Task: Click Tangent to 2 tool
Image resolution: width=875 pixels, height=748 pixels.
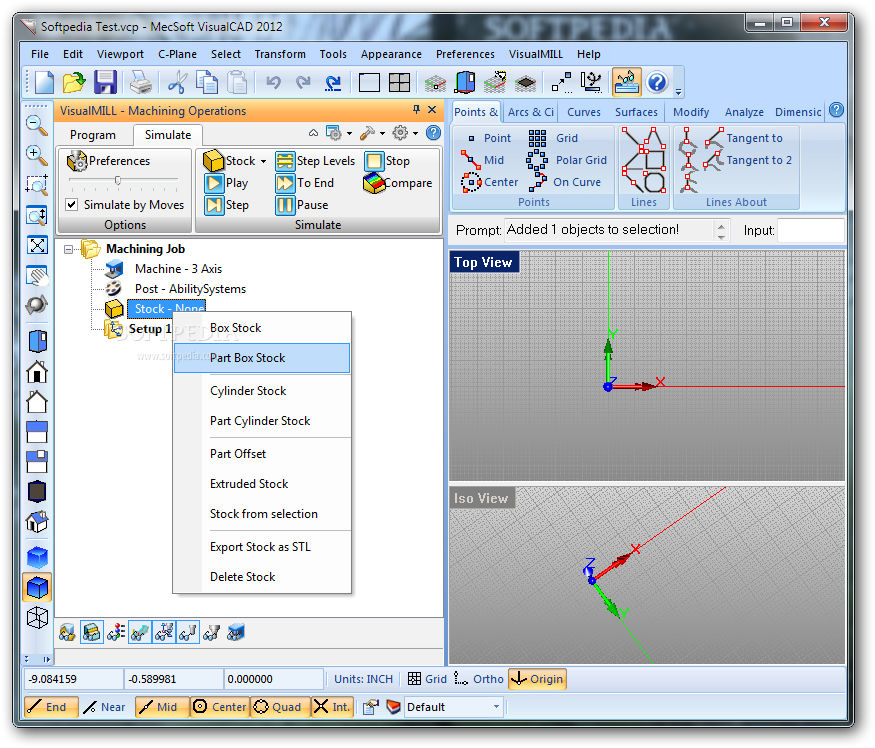Action: coord(748,160)
